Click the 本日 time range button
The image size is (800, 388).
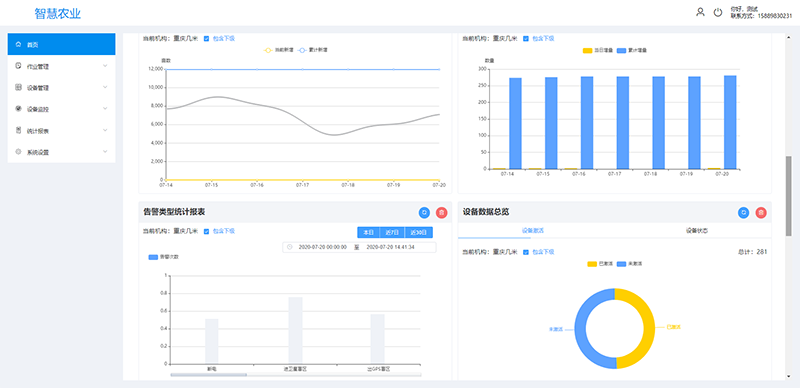point(368,232)
